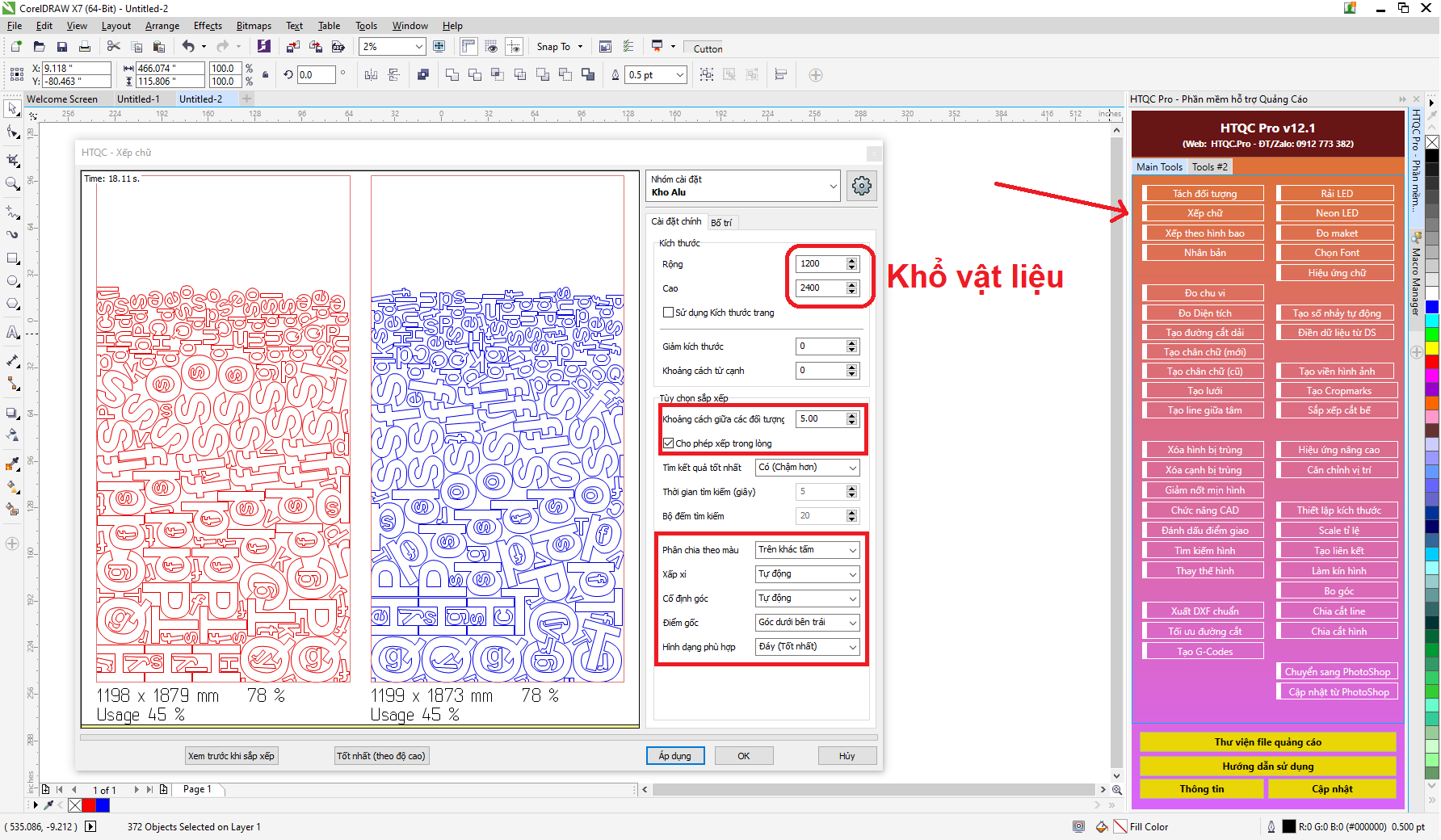Click the Publish to PDF icon

point(338,47)
